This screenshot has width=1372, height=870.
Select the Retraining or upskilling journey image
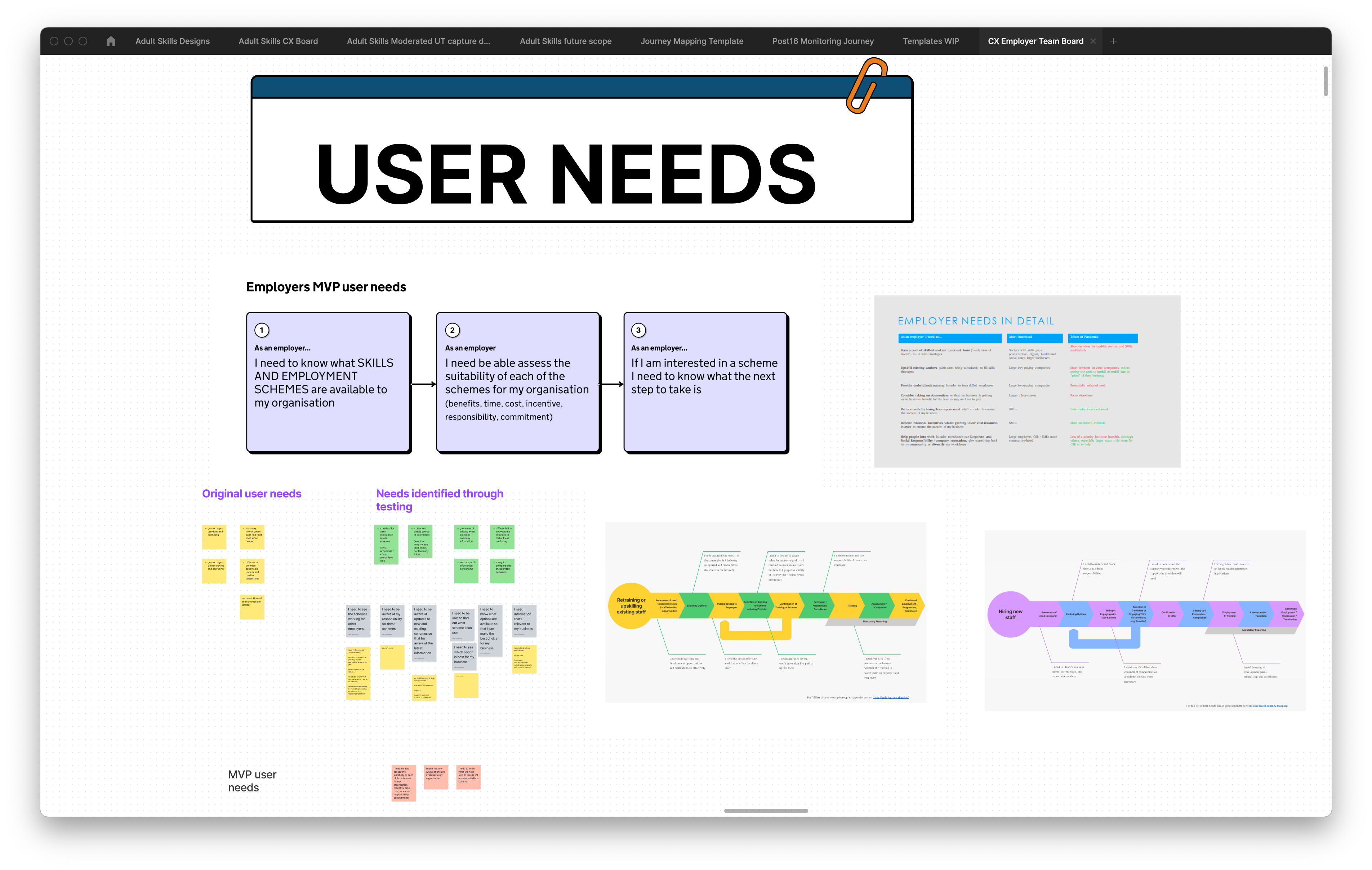point(765,612)
